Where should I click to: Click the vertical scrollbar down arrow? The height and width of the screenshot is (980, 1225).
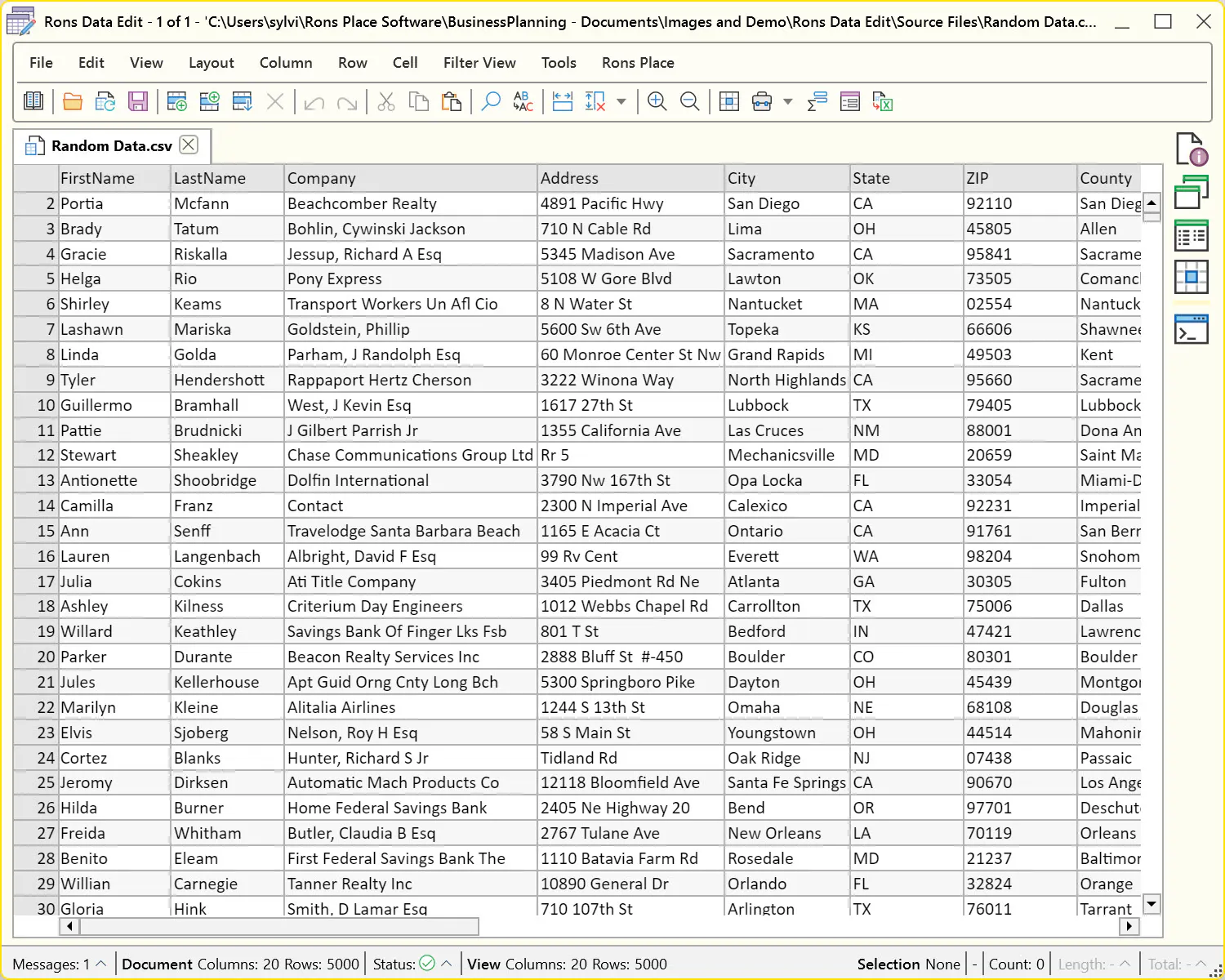click(1151, 903)
